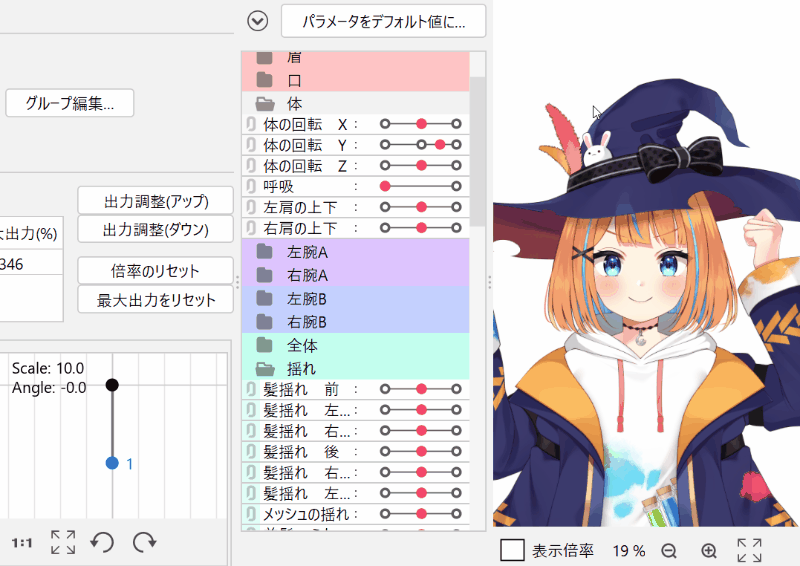Click the 体の回転 Y slider handle
The width and height of the screenshot is (800, 566).
pos(440,145)
